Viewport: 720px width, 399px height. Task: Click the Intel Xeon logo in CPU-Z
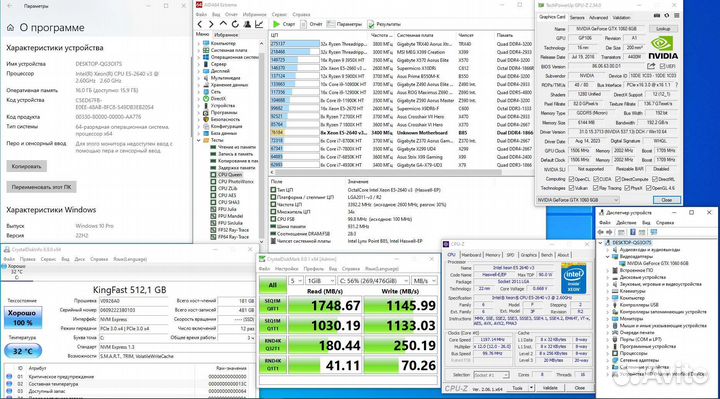tap(574, 278)
